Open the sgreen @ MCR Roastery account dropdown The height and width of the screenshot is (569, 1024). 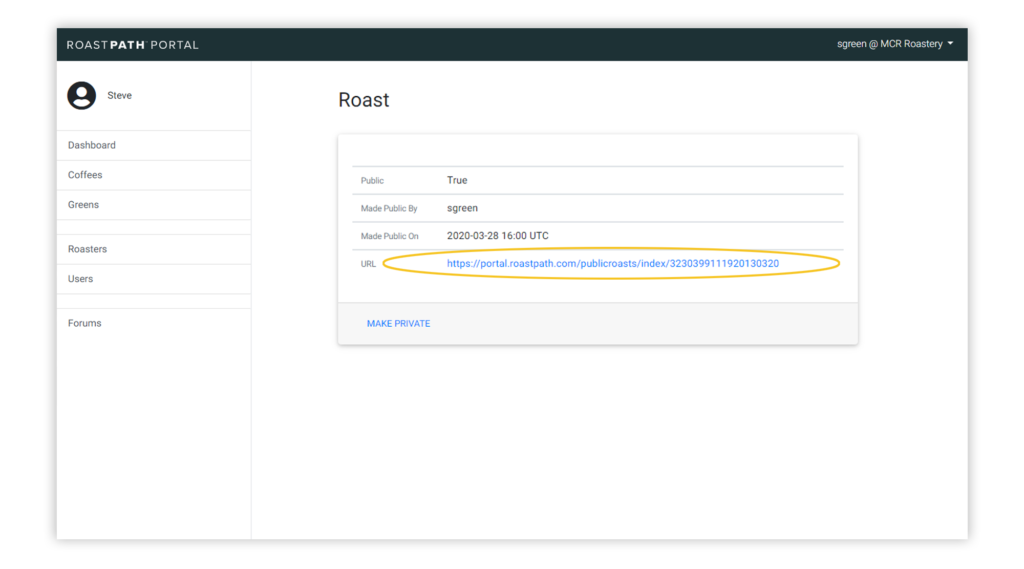click(x=895, y=44)
